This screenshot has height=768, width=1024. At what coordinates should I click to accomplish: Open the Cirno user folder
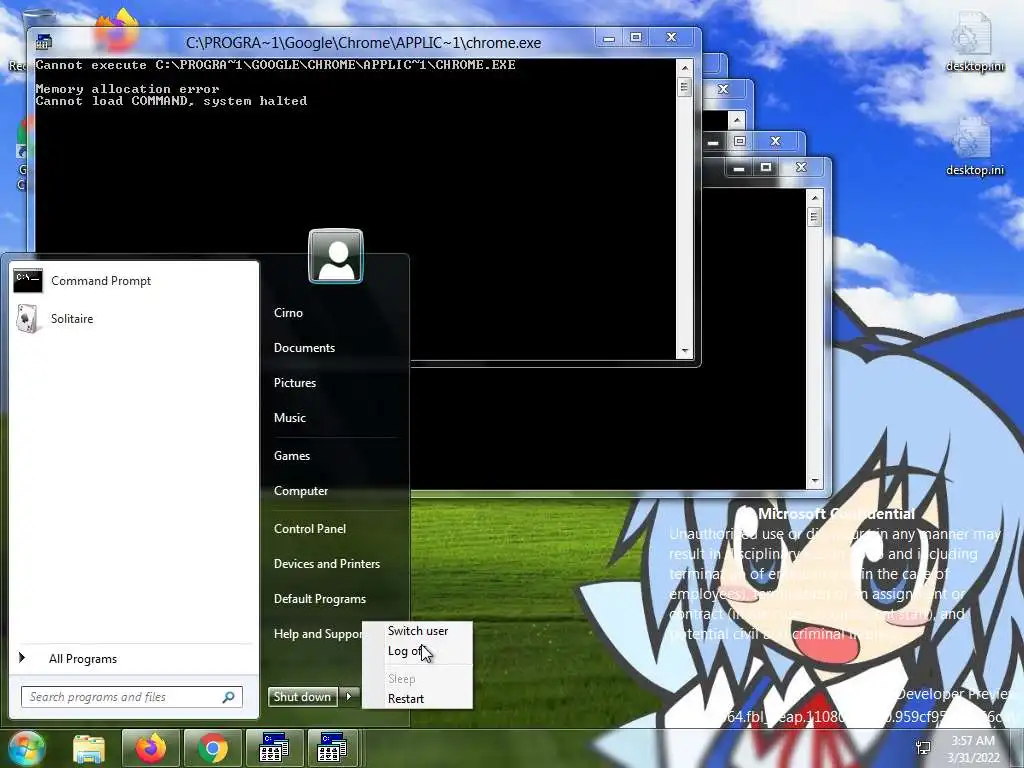pyautogui.click(x=288, y=313)
